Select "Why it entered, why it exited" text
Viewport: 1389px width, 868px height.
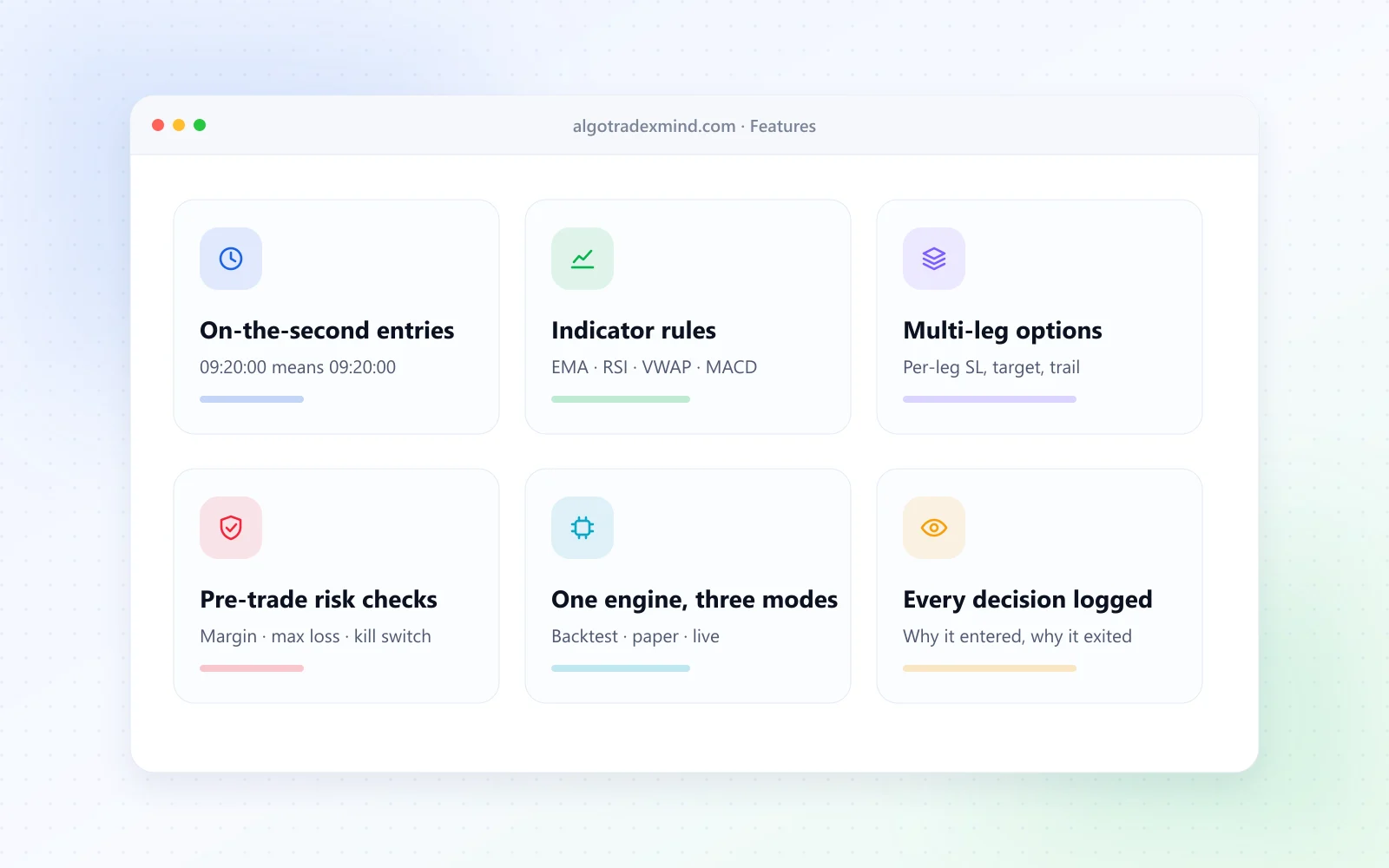[1017, 636]
